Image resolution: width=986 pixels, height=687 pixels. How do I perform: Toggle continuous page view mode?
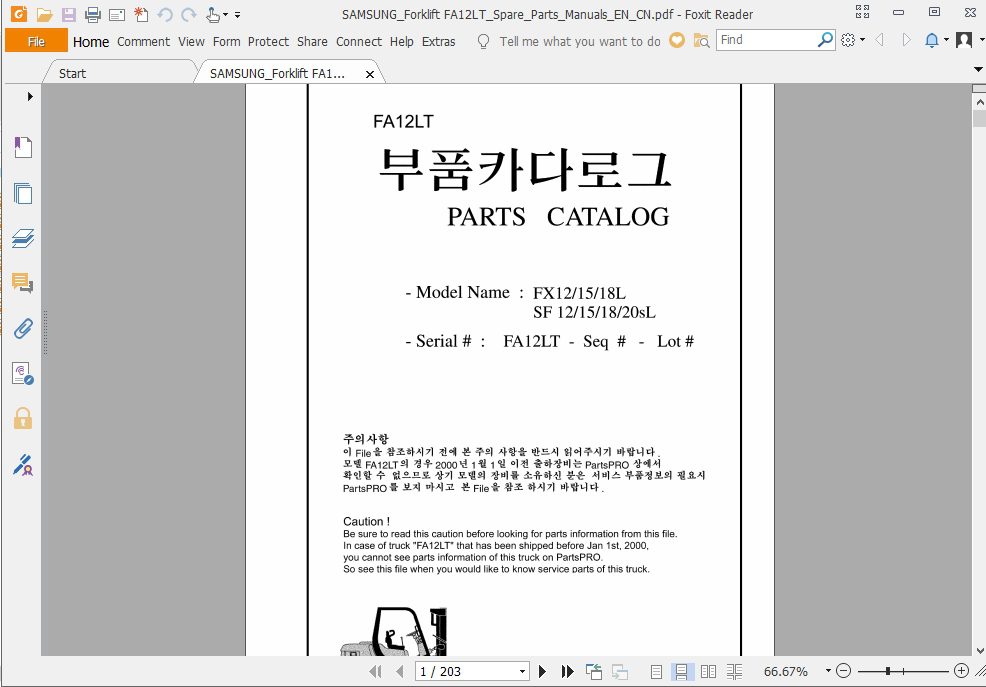[x=682, y=671]
